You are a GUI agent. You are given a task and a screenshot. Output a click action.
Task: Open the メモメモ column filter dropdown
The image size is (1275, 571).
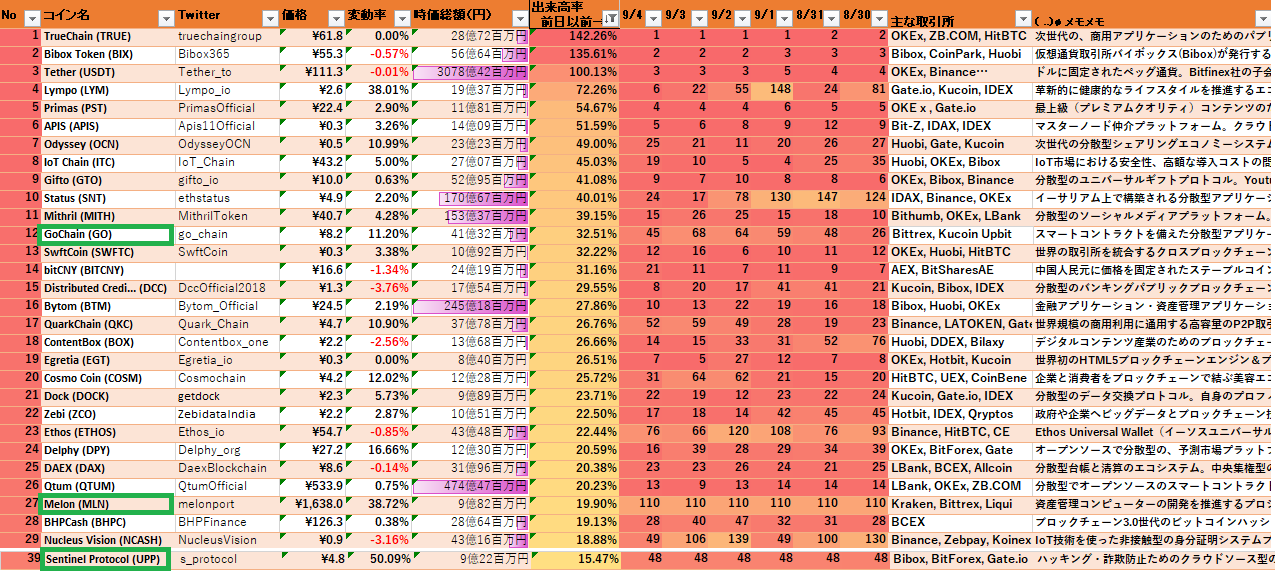click(x=1264, y=18)
